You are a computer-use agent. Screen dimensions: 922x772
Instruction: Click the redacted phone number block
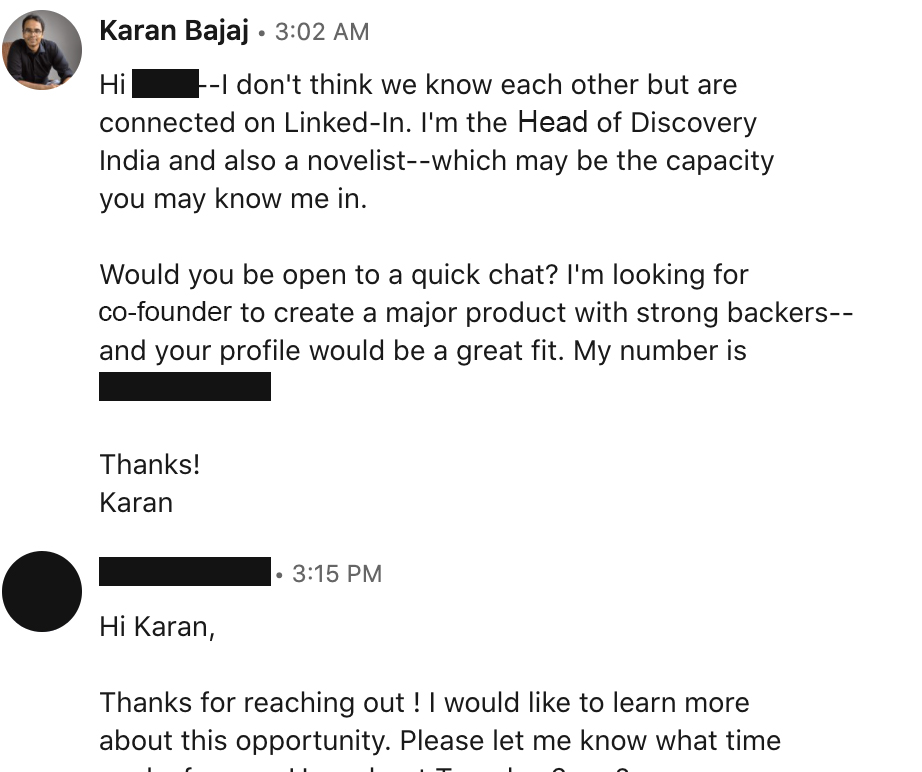[x=185, y=386]
